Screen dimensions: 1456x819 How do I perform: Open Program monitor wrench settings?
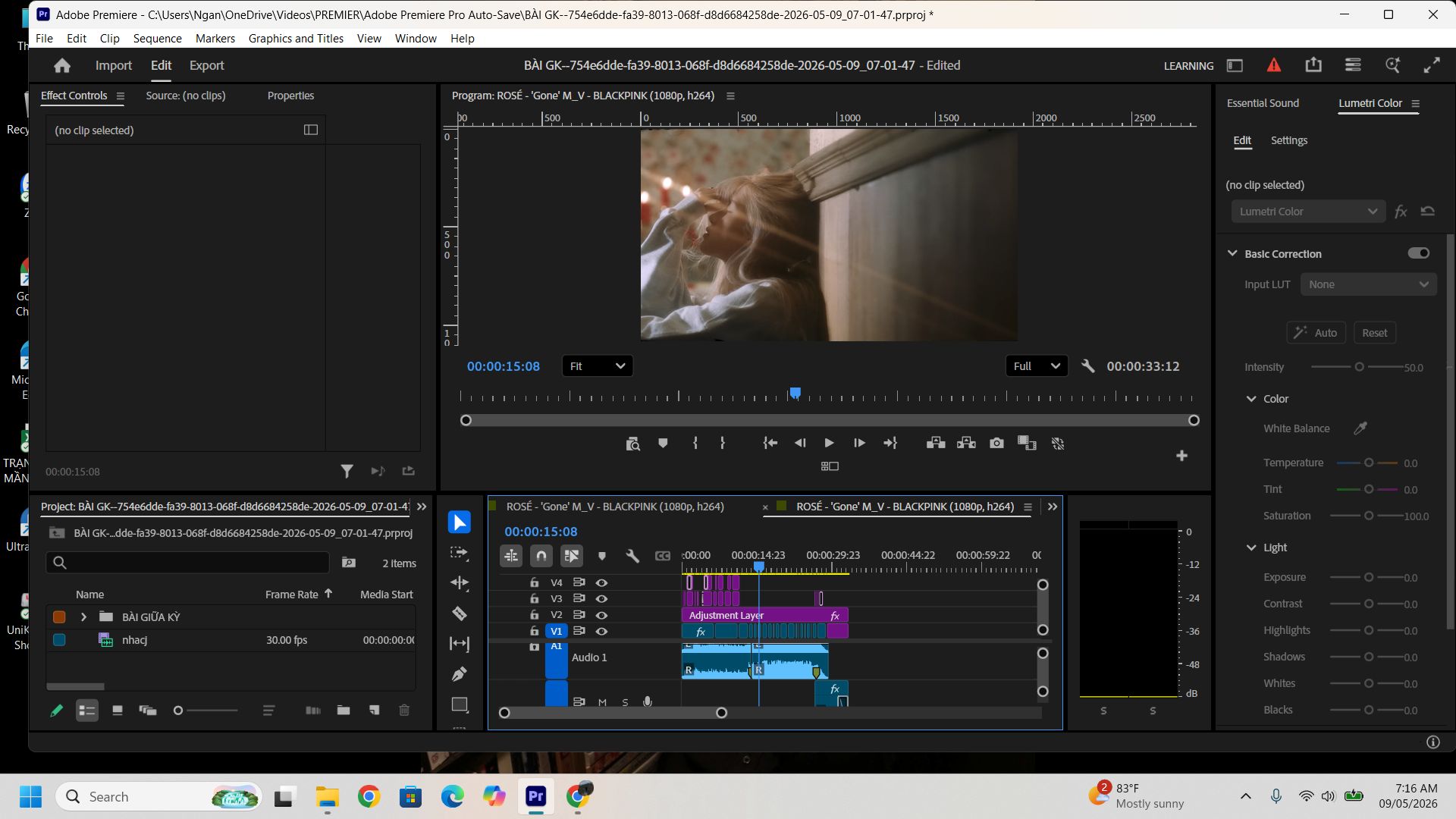[x=1088, y=366]
